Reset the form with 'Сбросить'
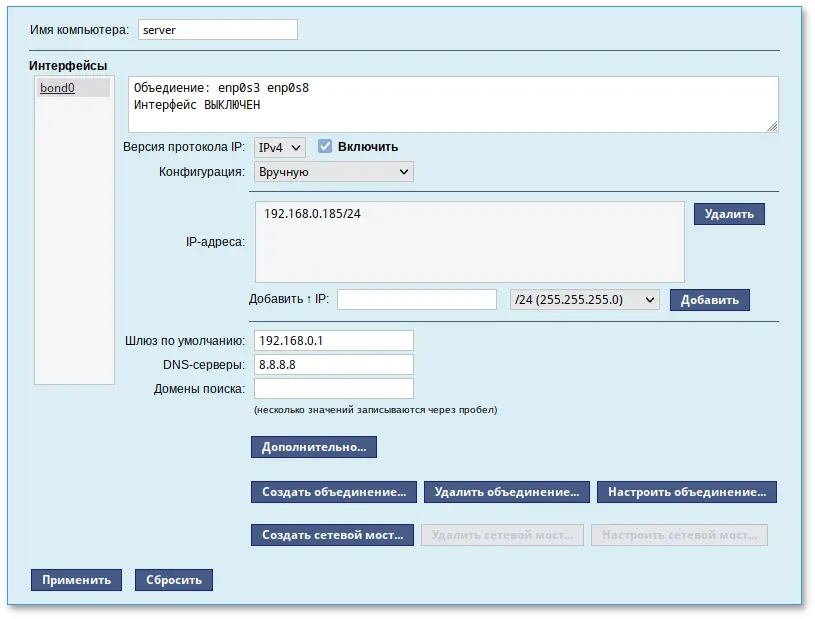815x619 pixels. coord(174,580)
